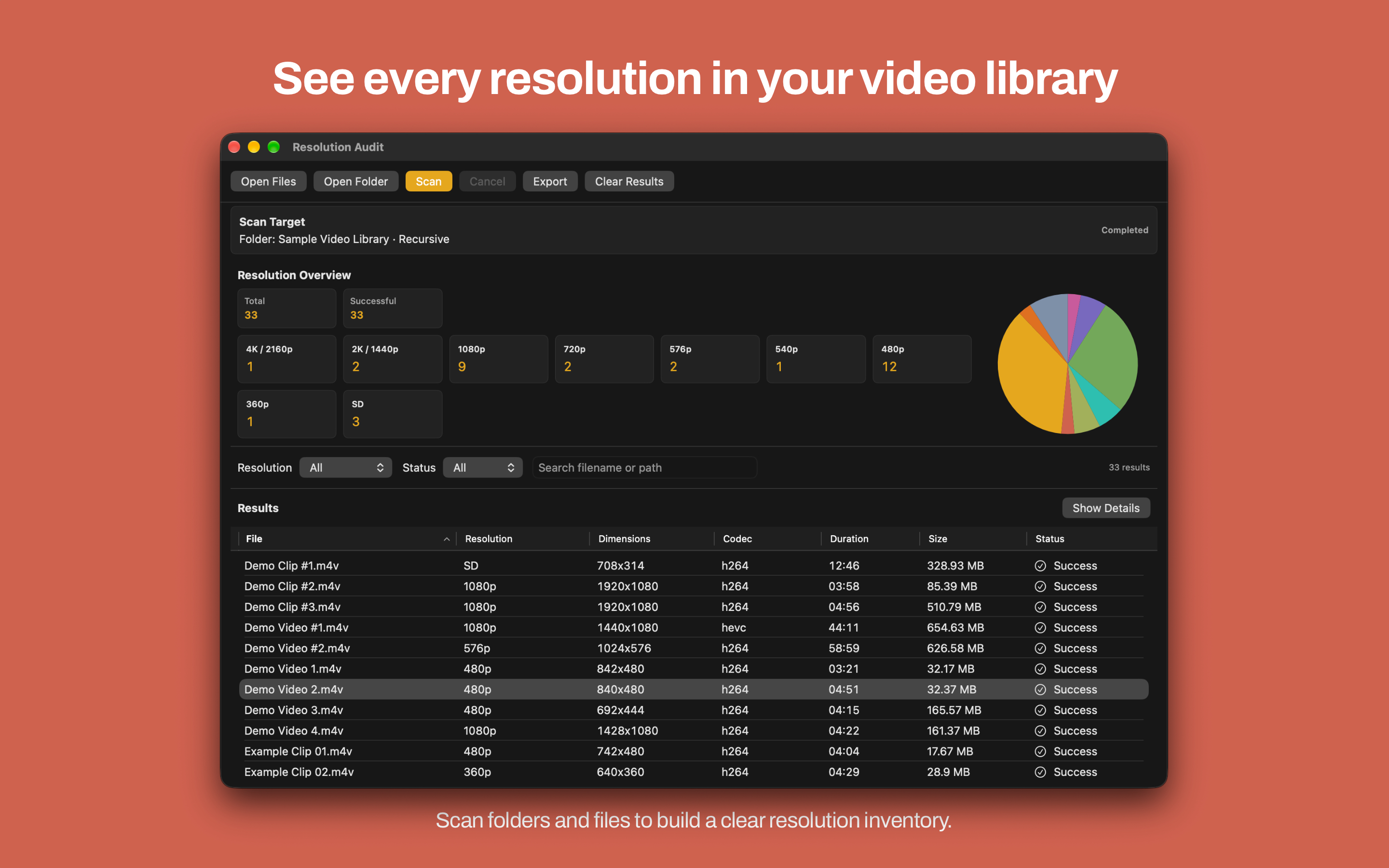Viewport: 1389px width, 868px height.
Task: Click the Open Folder button
Action: (x=355, y=181)
